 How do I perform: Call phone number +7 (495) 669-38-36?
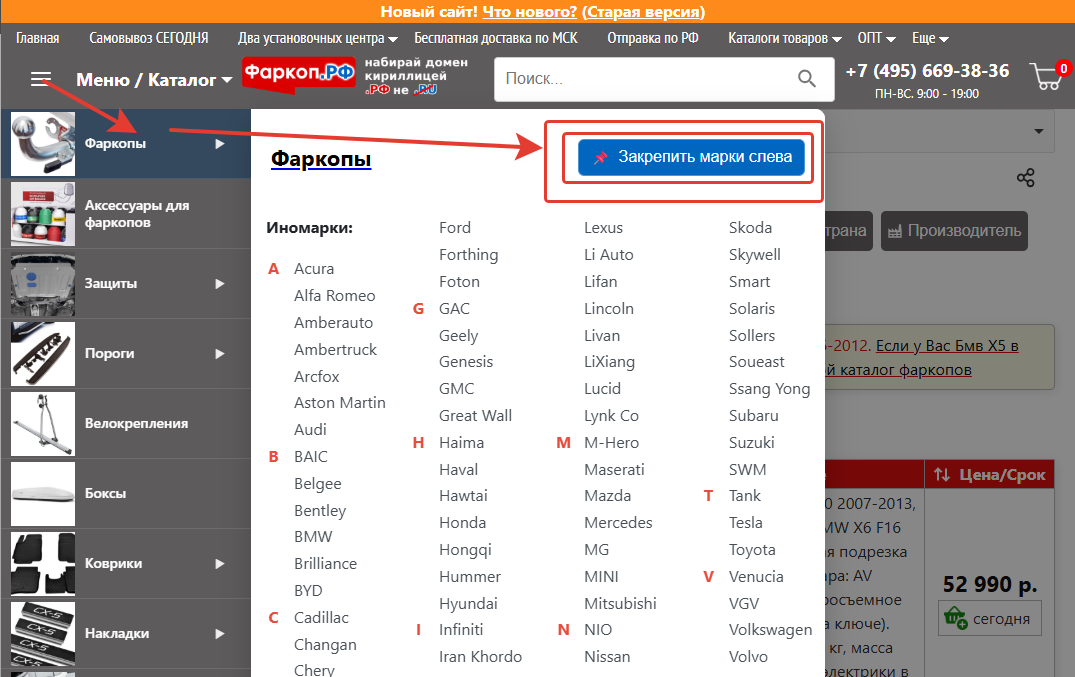[x=927, y=71]
